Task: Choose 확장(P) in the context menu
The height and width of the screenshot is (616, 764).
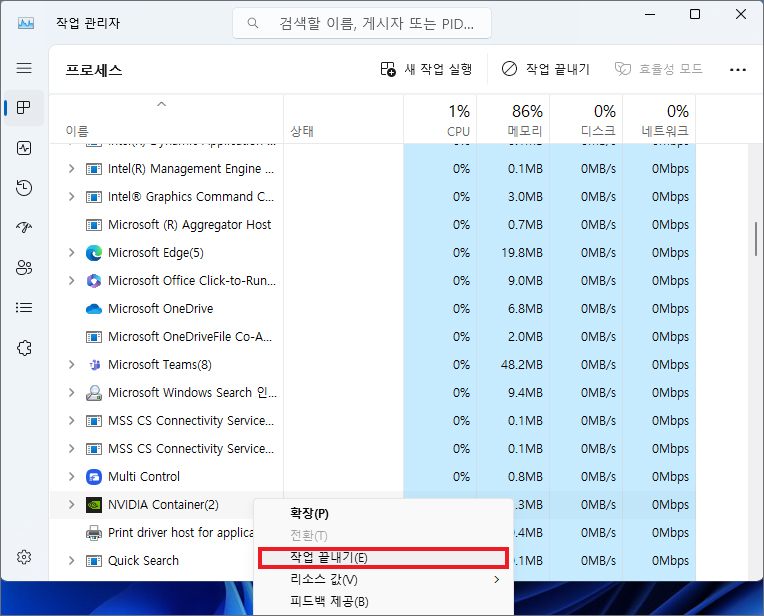Action: pos(383,514)
